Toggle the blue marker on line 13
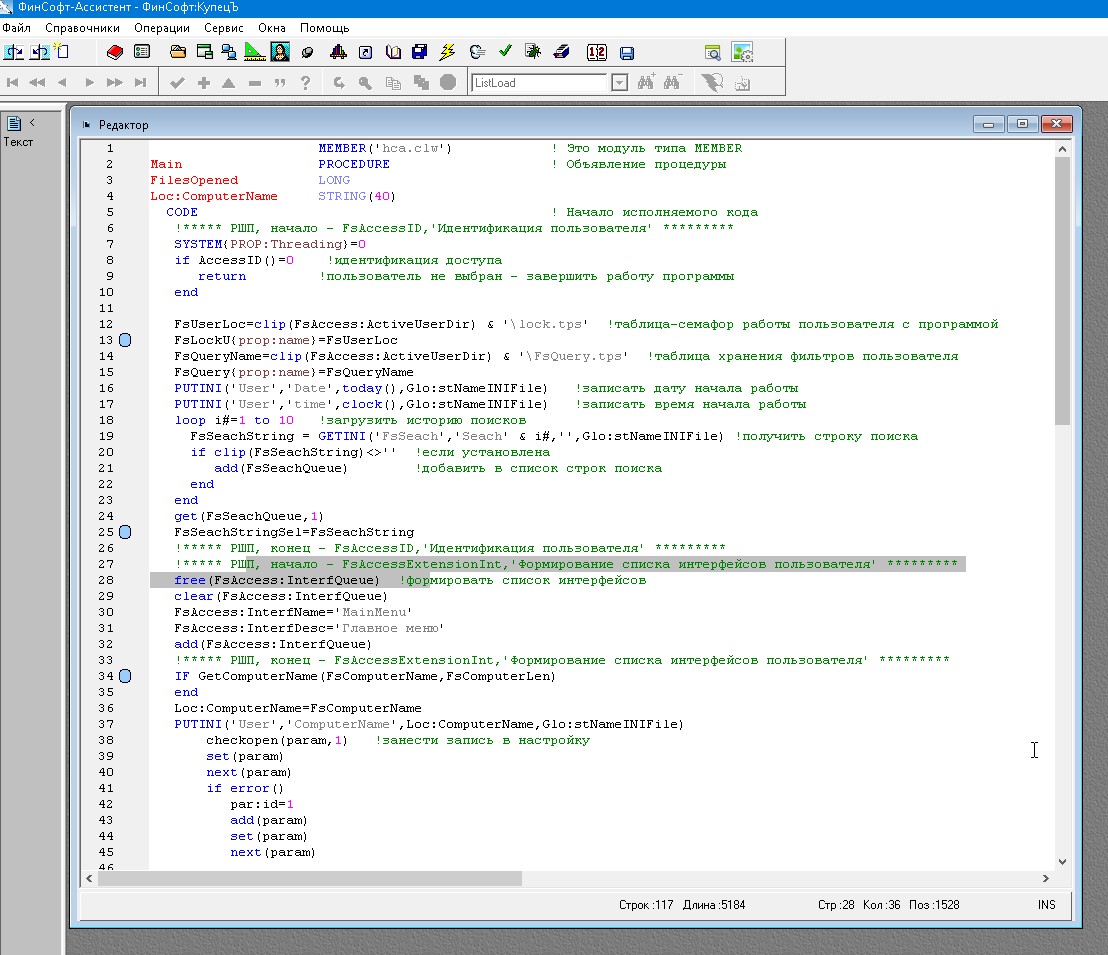 (x=125, y=341)
